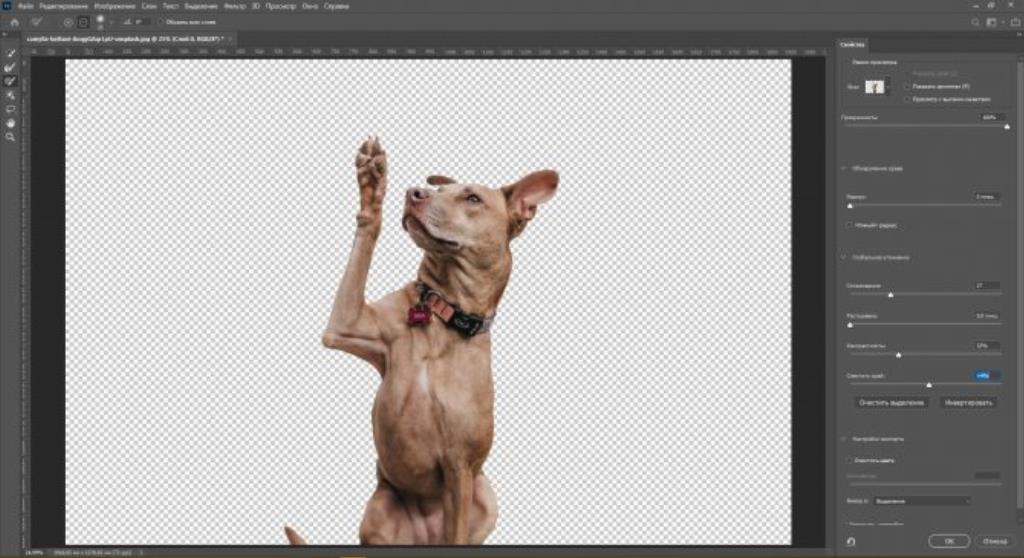The height and width of the screenshot is (558, 1024).
Task: Collapse the Global Refinements section
Action: 843,257
